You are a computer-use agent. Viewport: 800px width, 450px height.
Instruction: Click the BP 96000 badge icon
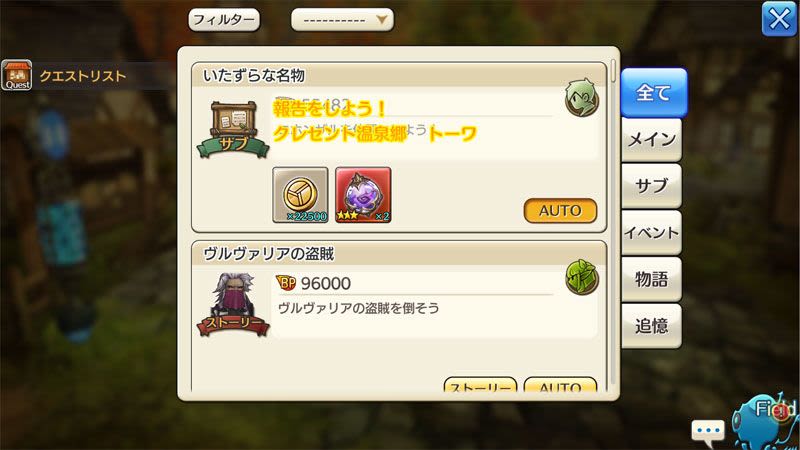pyautogui.click(x=286, y=283)
